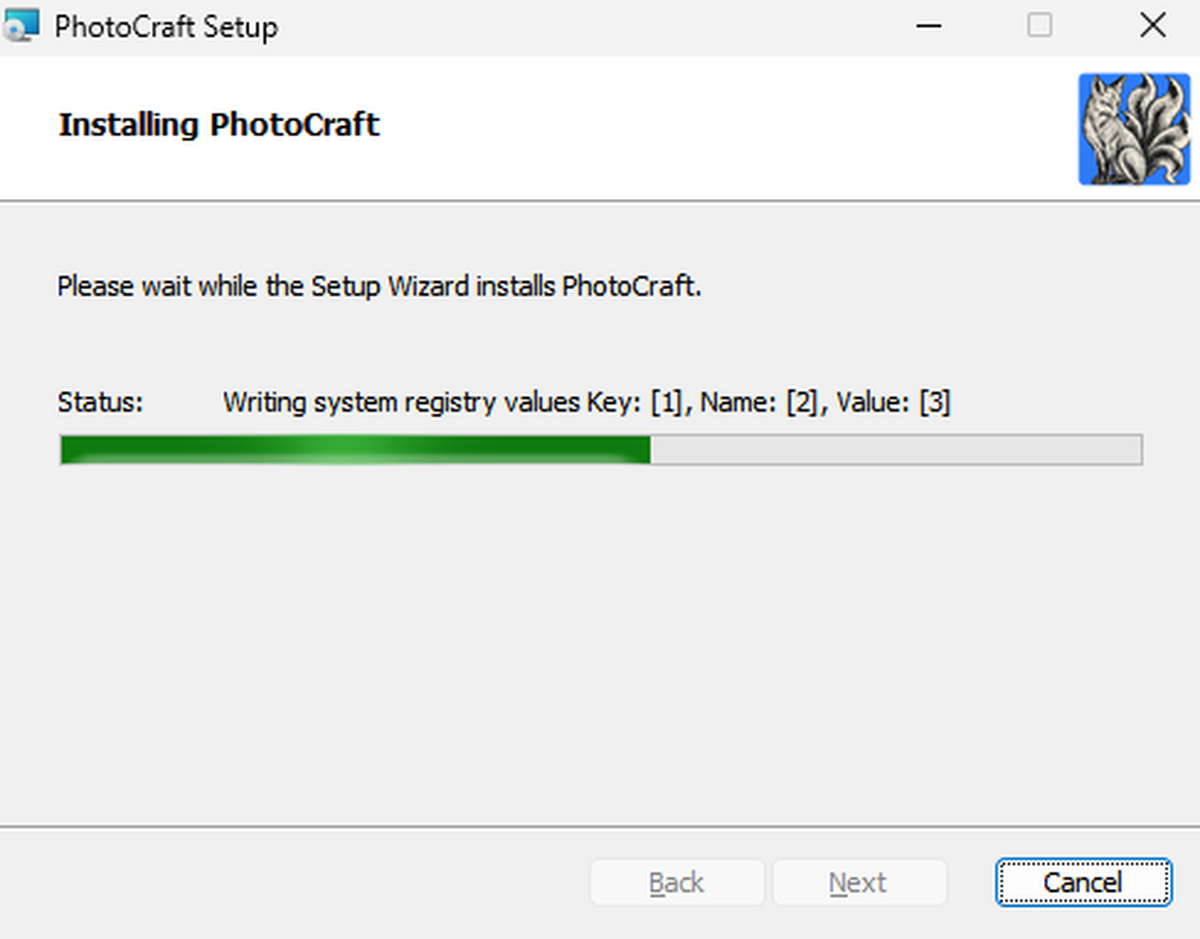
Task: Close the PhotoCraft Setup window
Action: [x=1153, y=26]
